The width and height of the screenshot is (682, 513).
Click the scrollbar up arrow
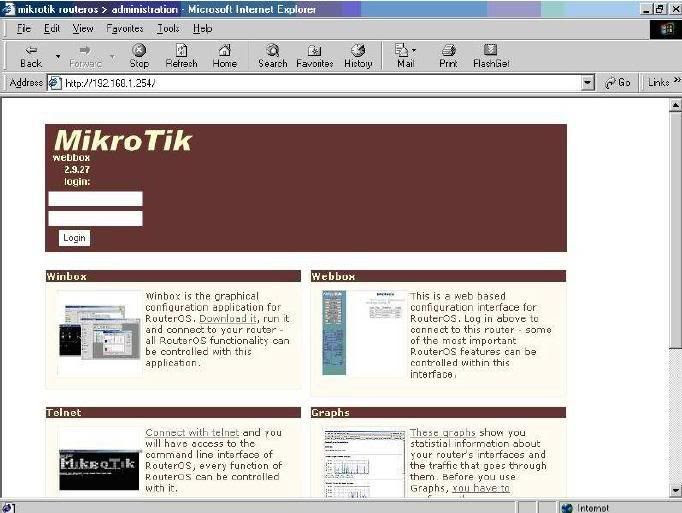click(675, 105)
